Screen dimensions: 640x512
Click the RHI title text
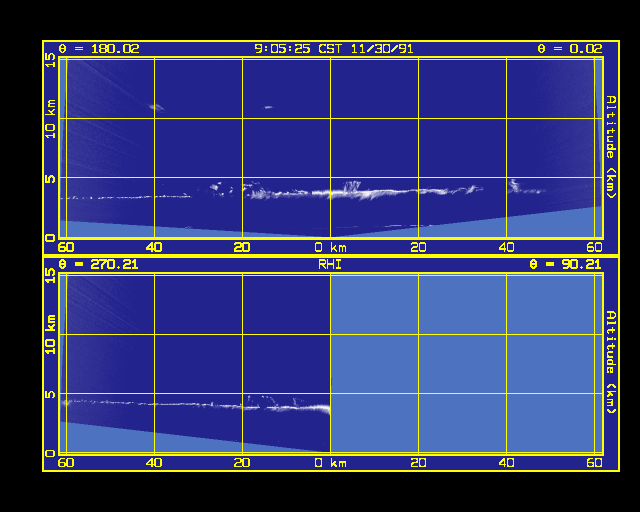330,265
